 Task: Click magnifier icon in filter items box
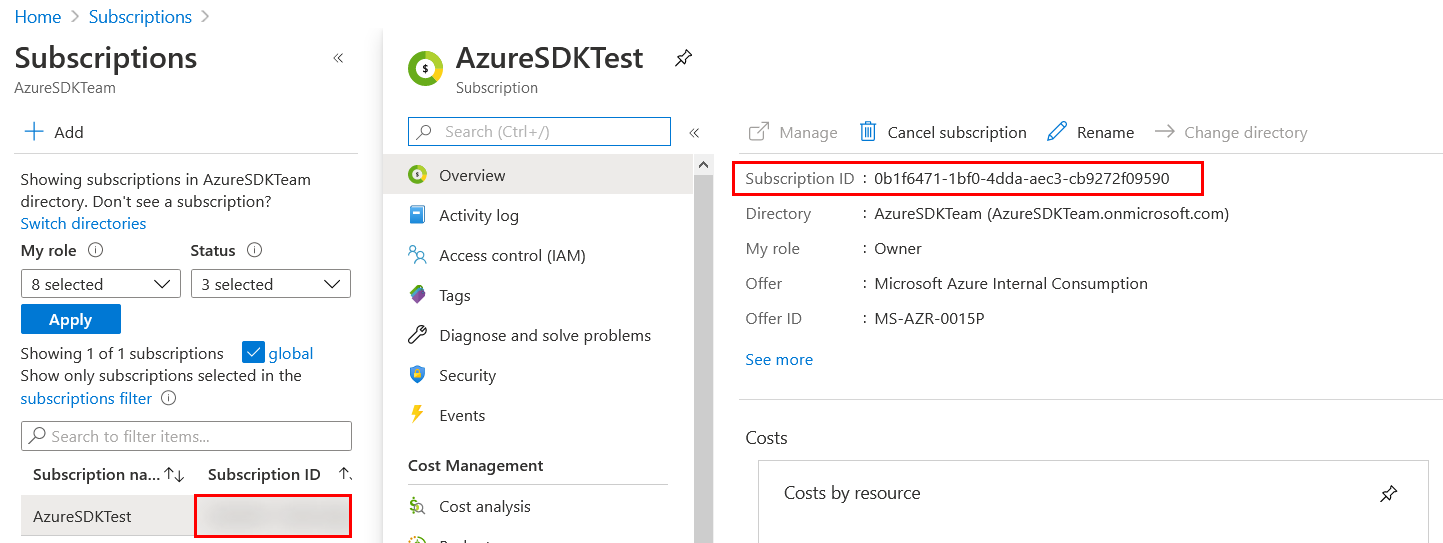click(x=38, y=436)
